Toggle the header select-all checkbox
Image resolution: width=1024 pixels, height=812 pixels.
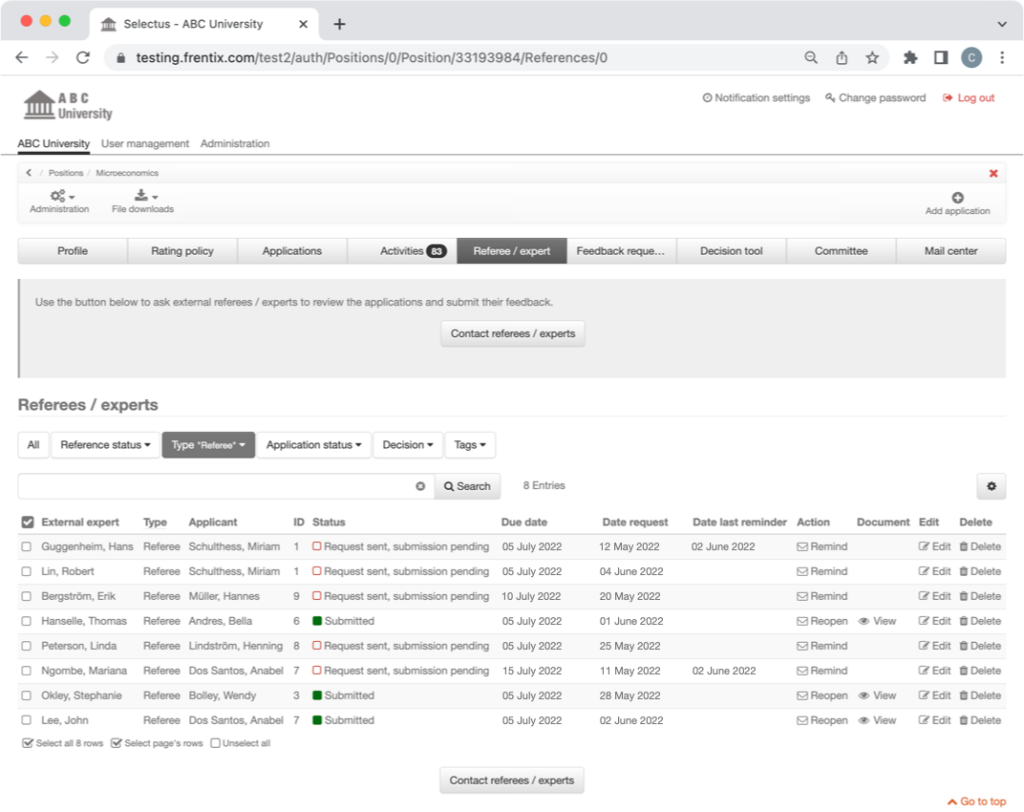[x=27, y=522]
